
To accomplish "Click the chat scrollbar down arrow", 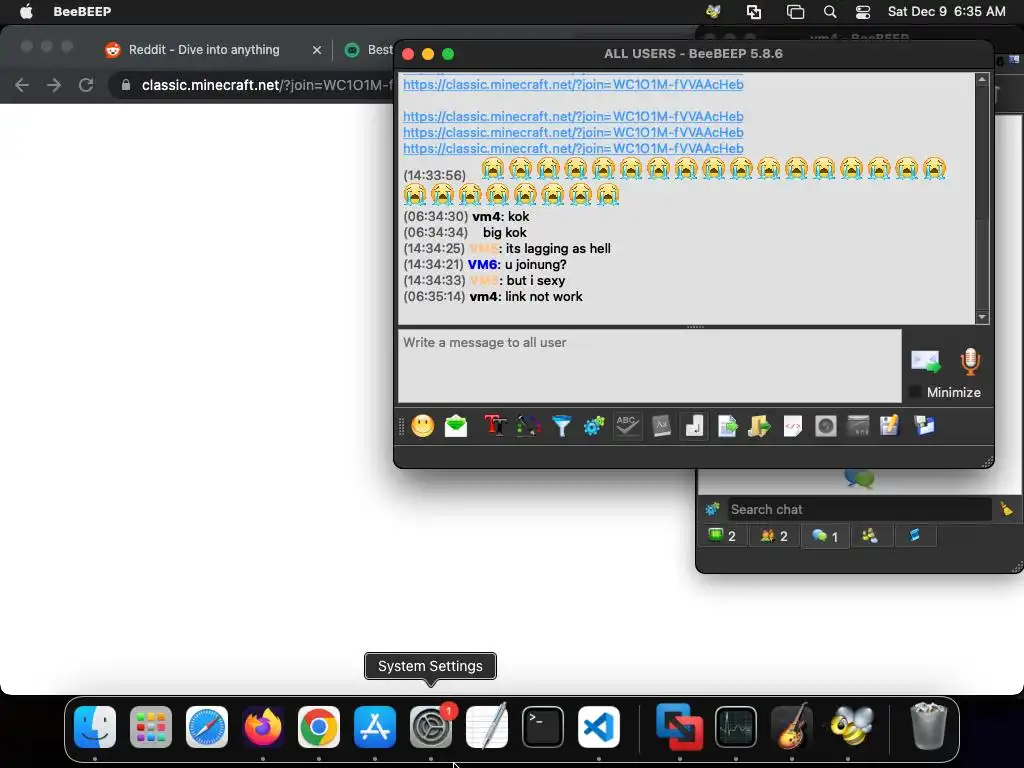I will [x=982, y=317].
